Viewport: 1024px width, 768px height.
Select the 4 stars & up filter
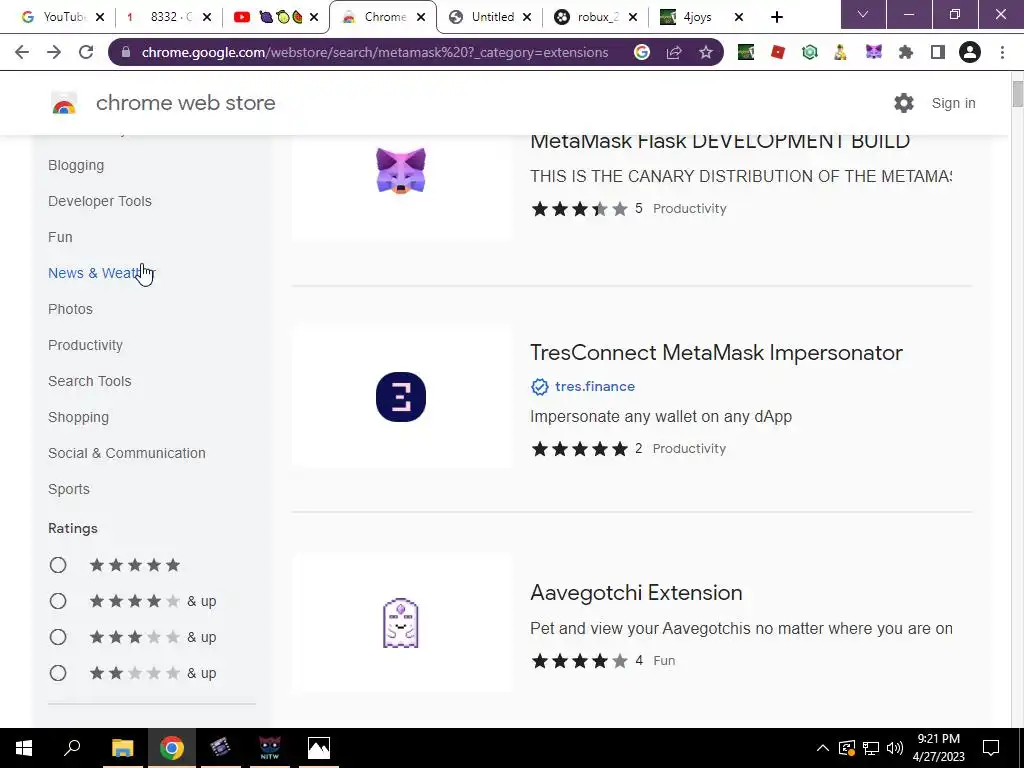[x=58, y=601]
